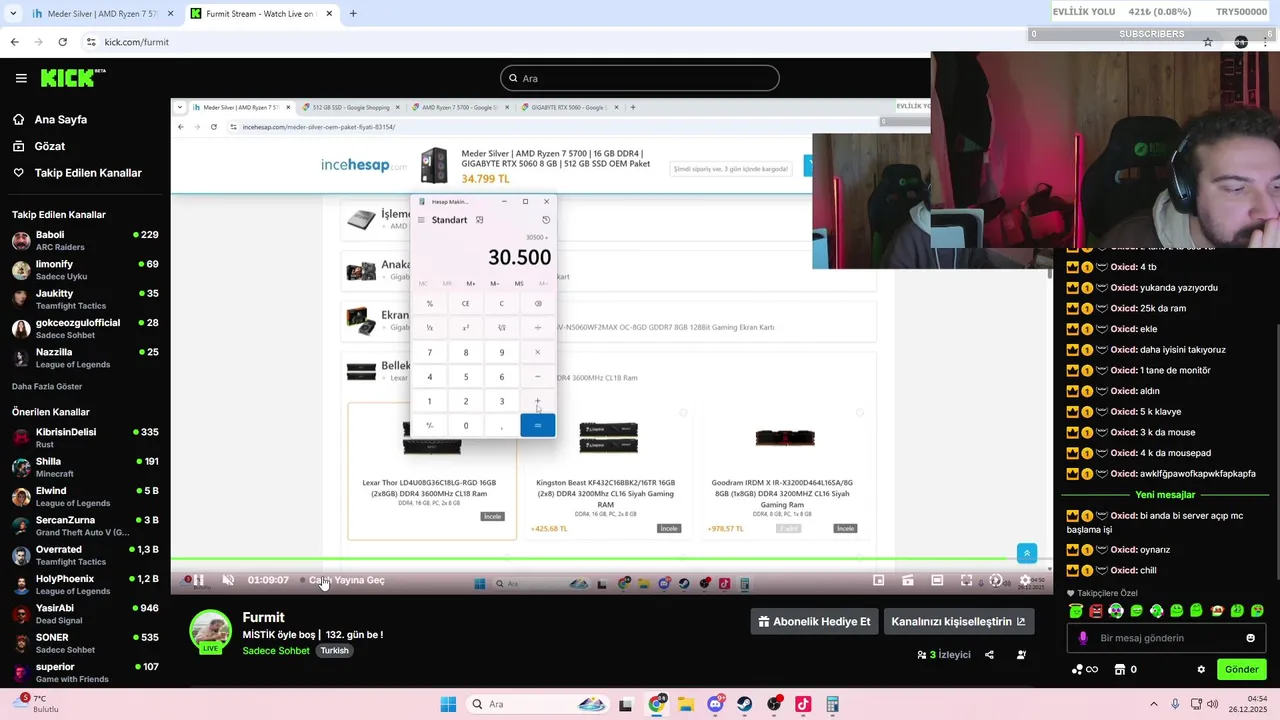Open Baboli's channel
Viewport: 1280px width, 720px height.
click(85, 241)
